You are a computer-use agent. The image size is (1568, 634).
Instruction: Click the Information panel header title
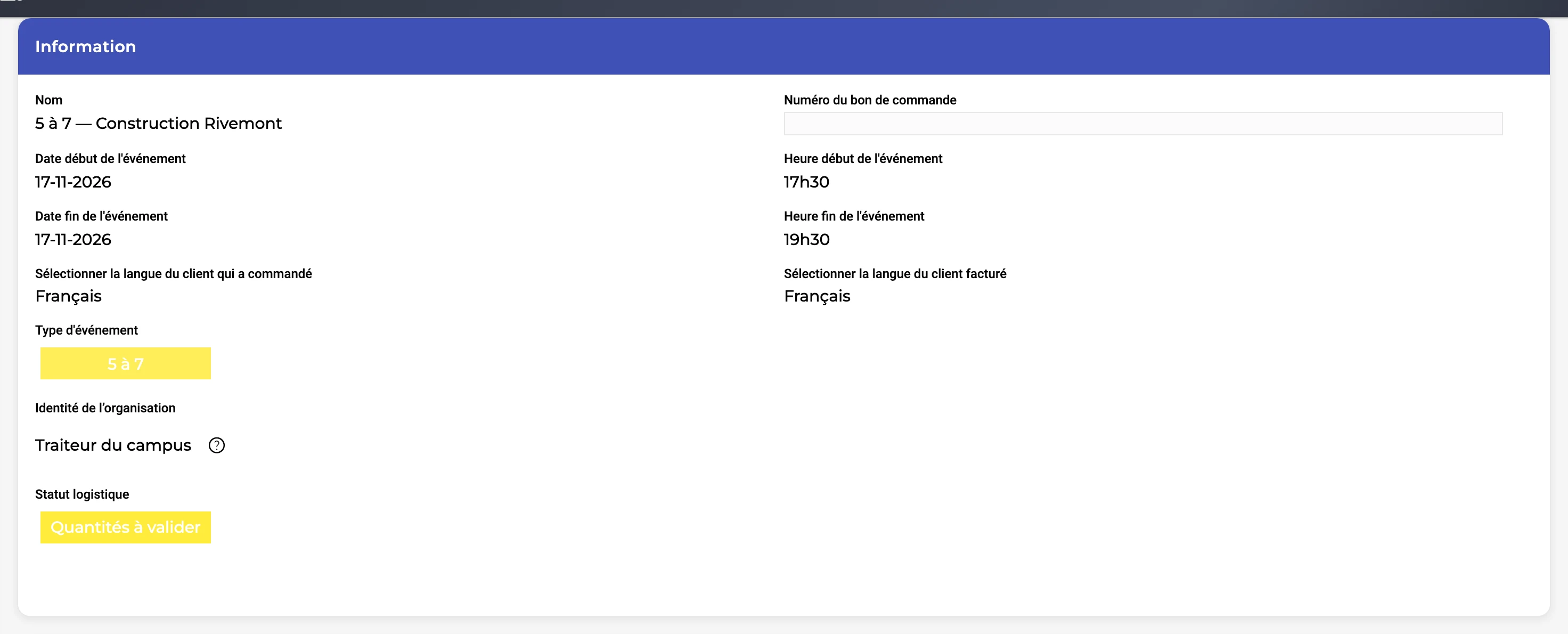[x=85, y=46]
